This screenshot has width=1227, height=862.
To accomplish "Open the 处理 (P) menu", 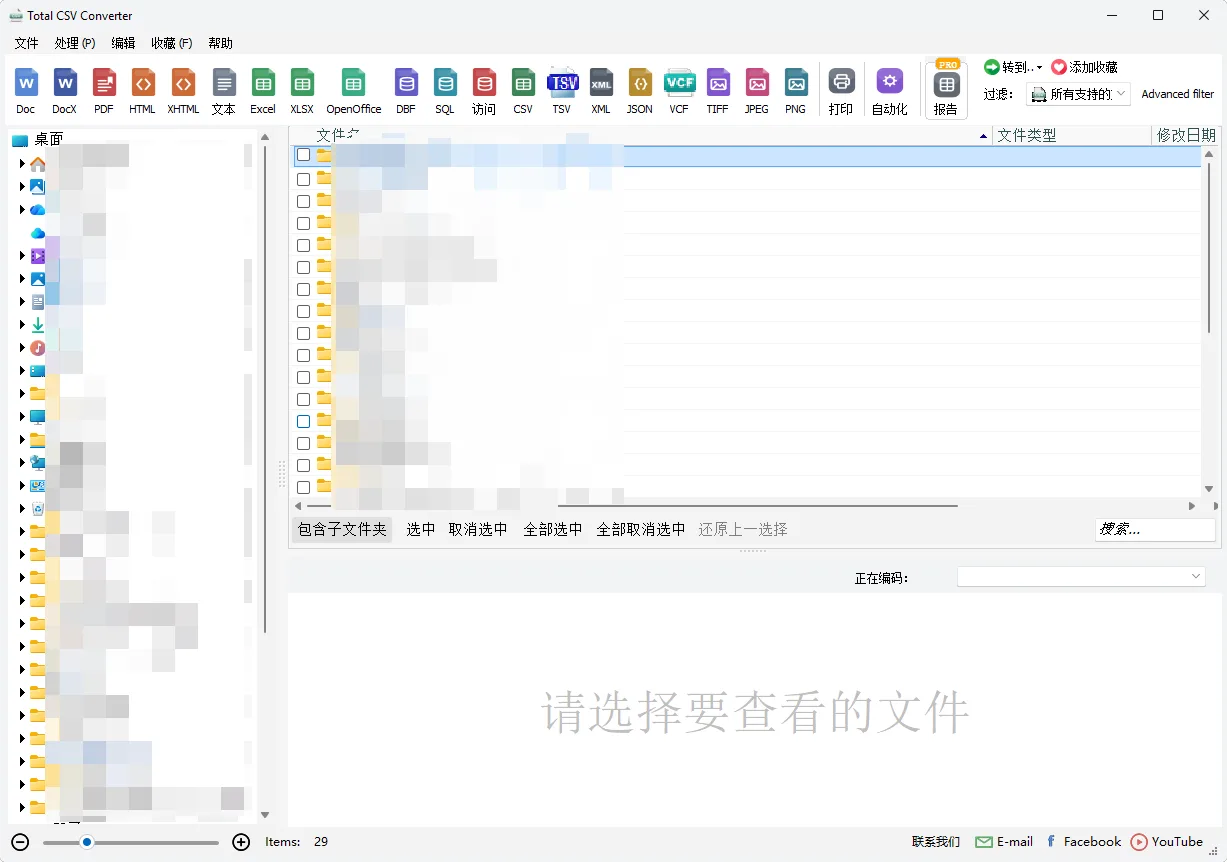I will coord(75,43).
